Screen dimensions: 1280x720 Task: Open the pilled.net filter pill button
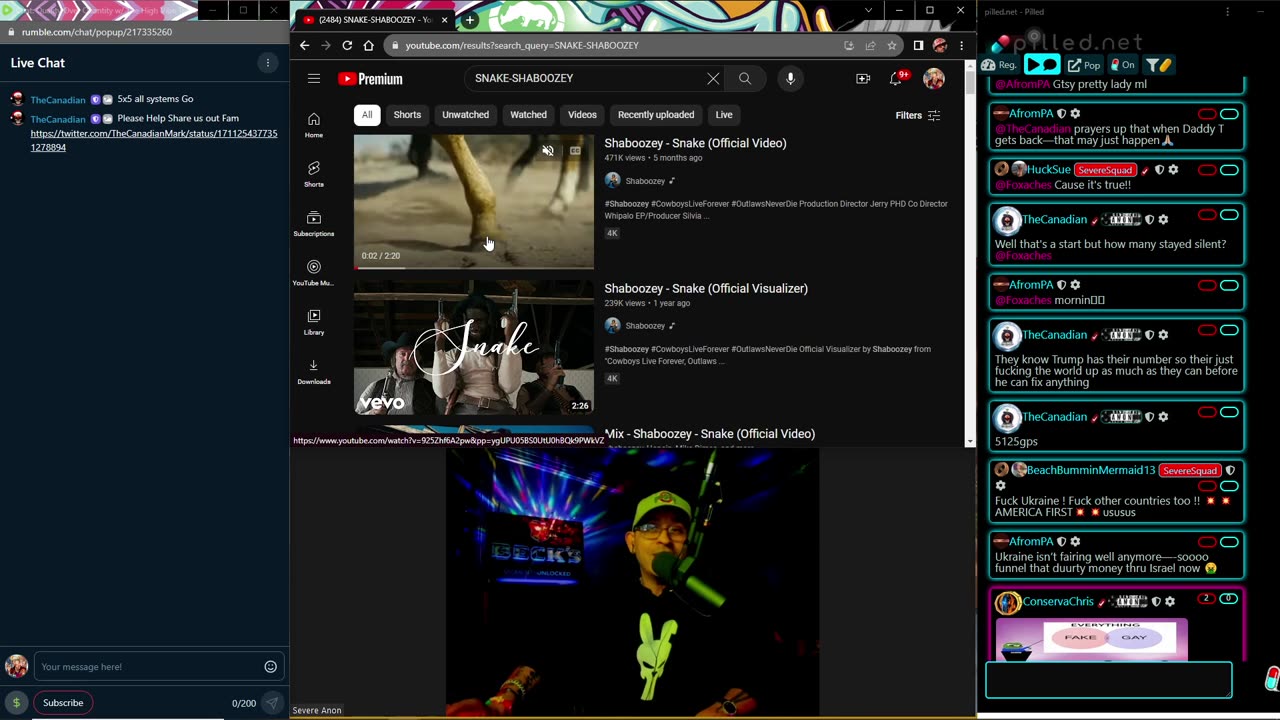tap(1157, 65)
